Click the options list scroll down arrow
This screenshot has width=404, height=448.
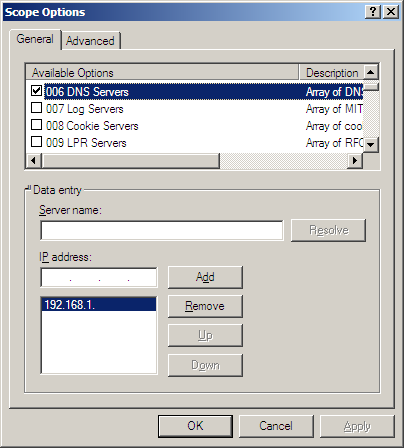pos(371,145)
